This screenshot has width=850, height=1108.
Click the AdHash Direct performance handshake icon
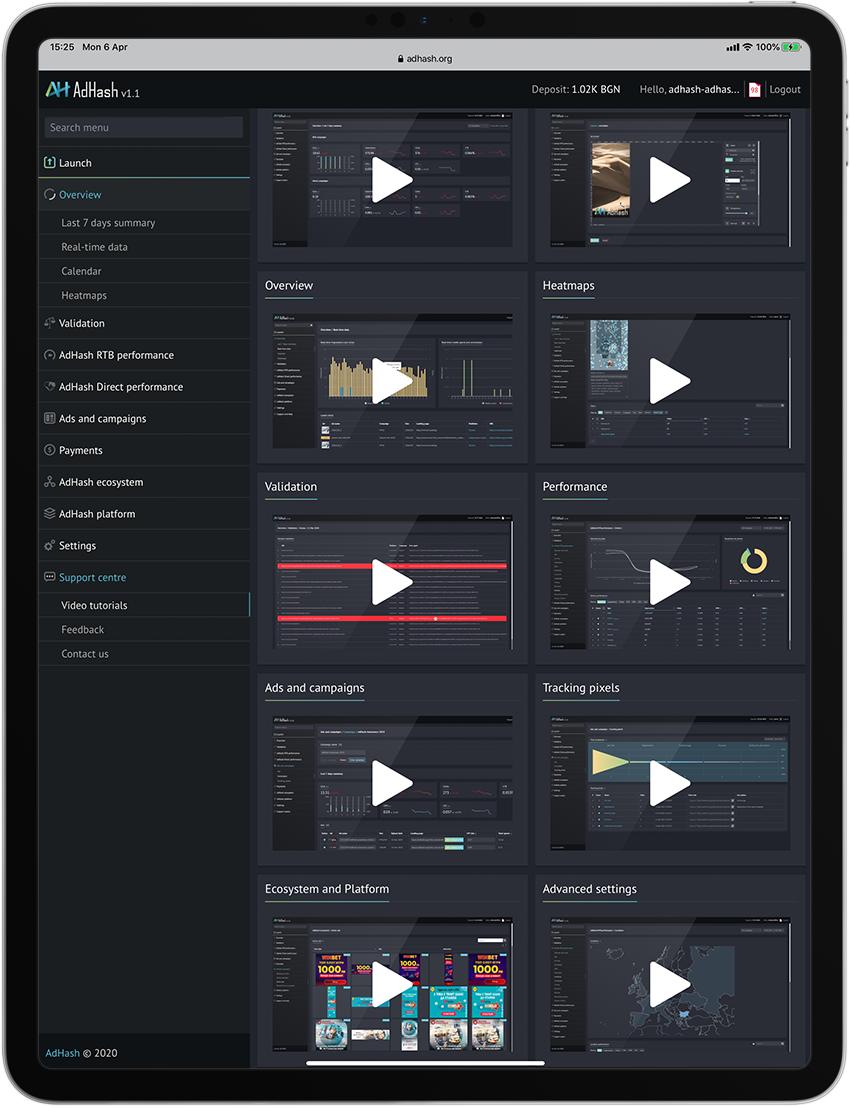(50, 387)
